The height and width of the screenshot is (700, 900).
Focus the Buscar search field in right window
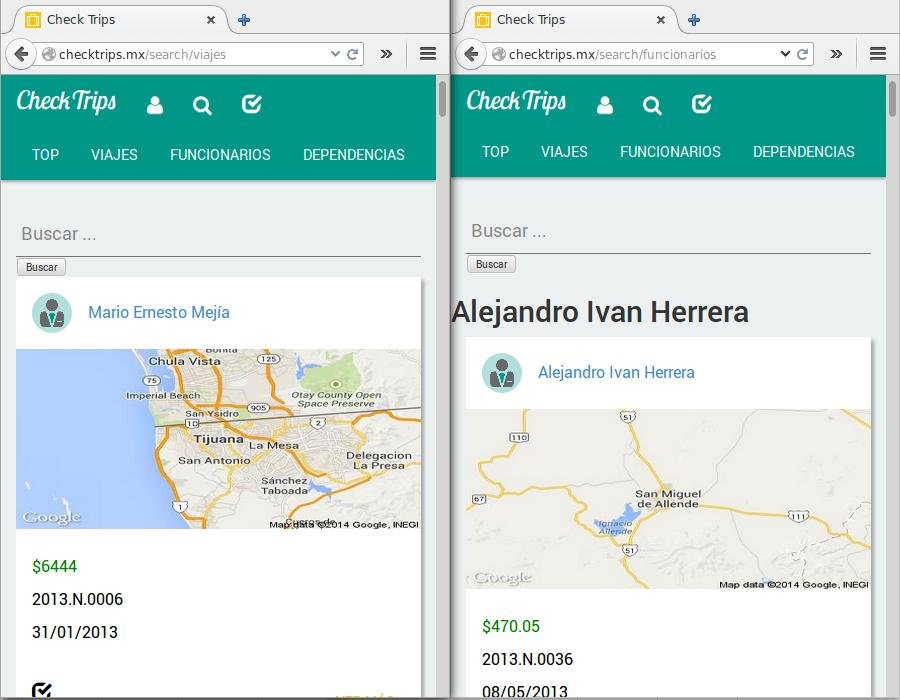(x=668, y=231)
